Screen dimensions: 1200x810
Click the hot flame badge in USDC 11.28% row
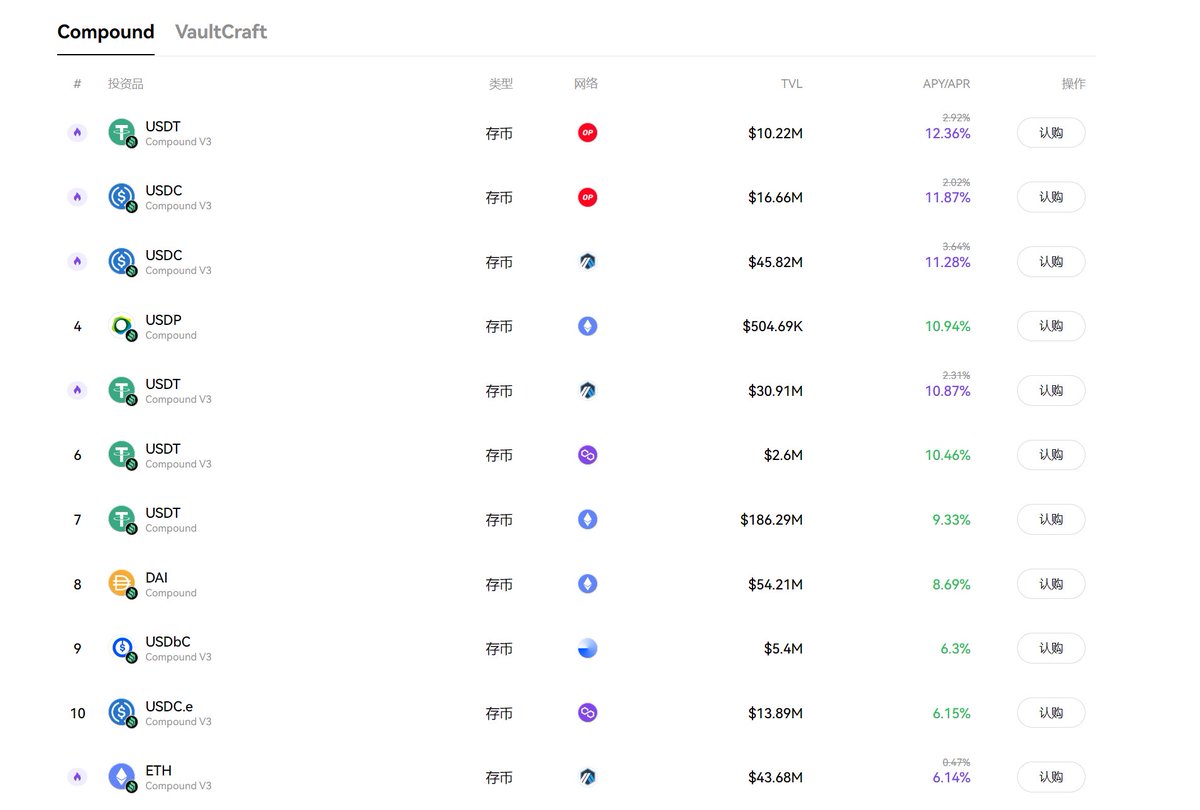(x=78, y=262)
